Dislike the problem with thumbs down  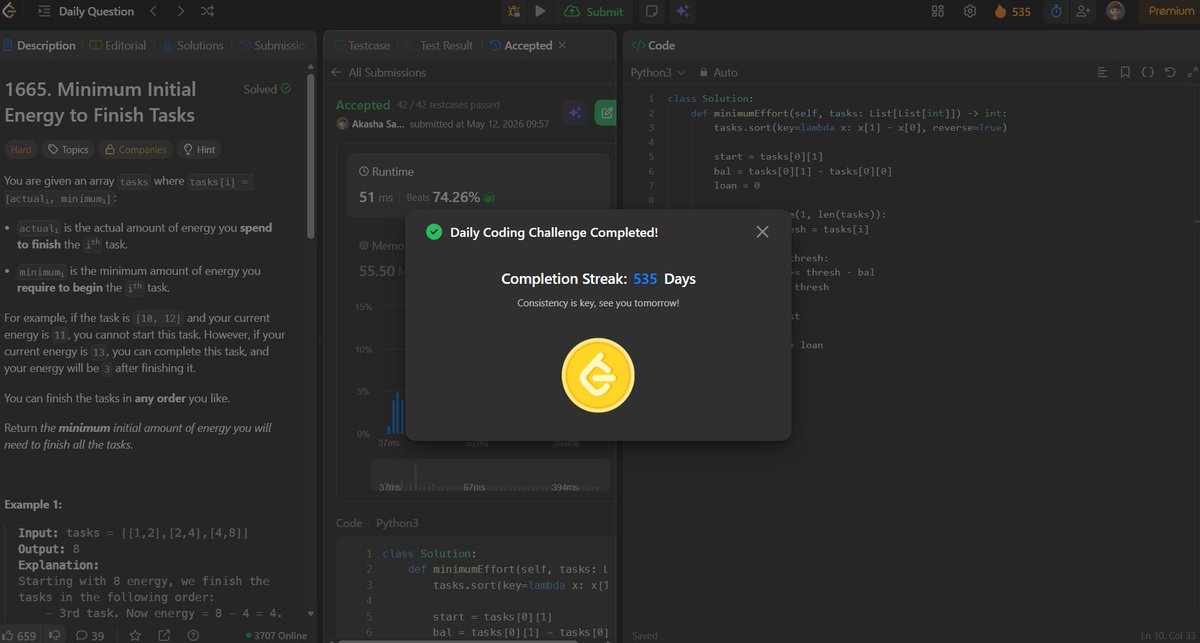point(55,635)
